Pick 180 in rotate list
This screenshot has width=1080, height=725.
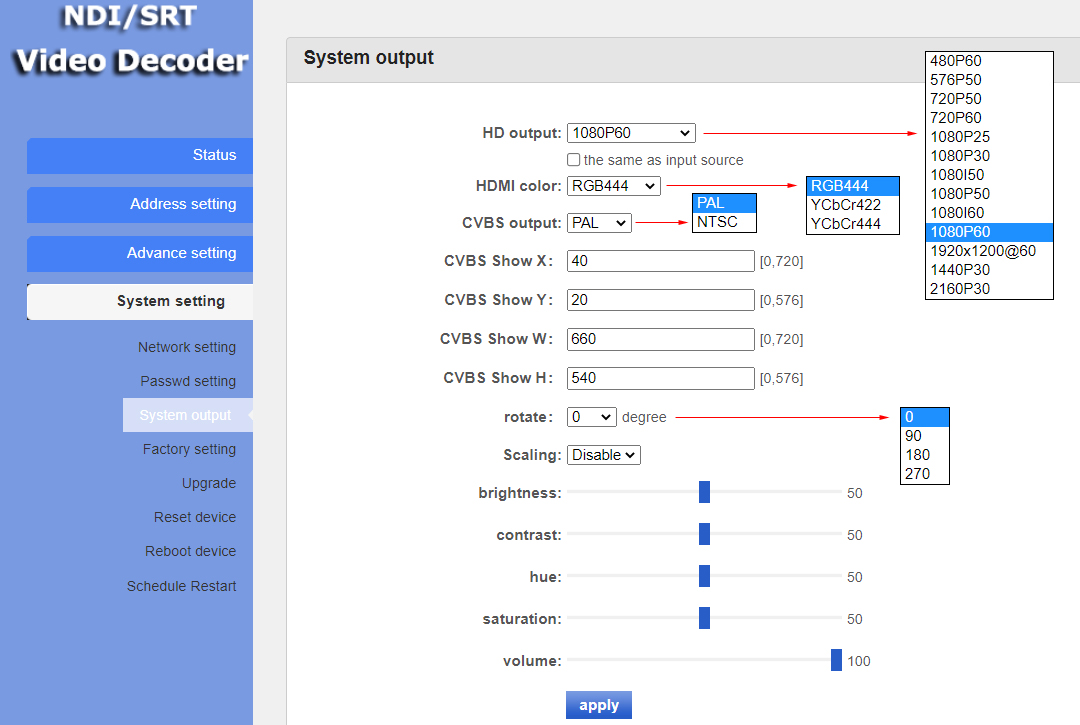point(924,455)
